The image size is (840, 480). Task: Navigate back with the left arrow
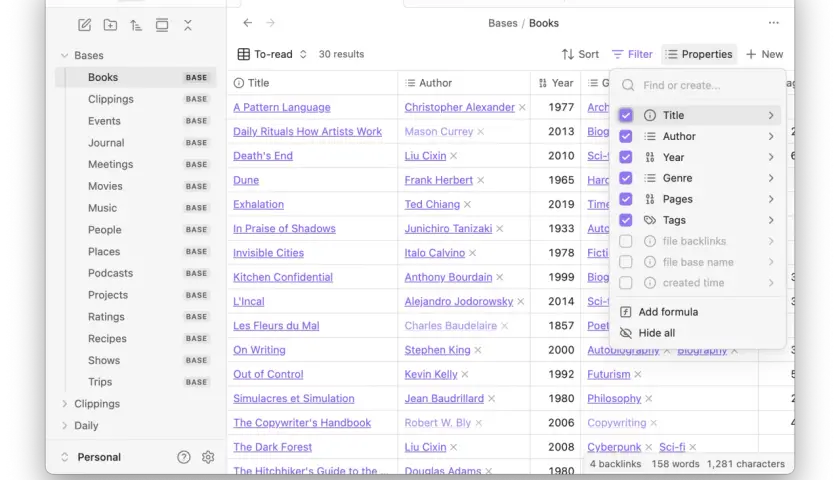[248, 22]
